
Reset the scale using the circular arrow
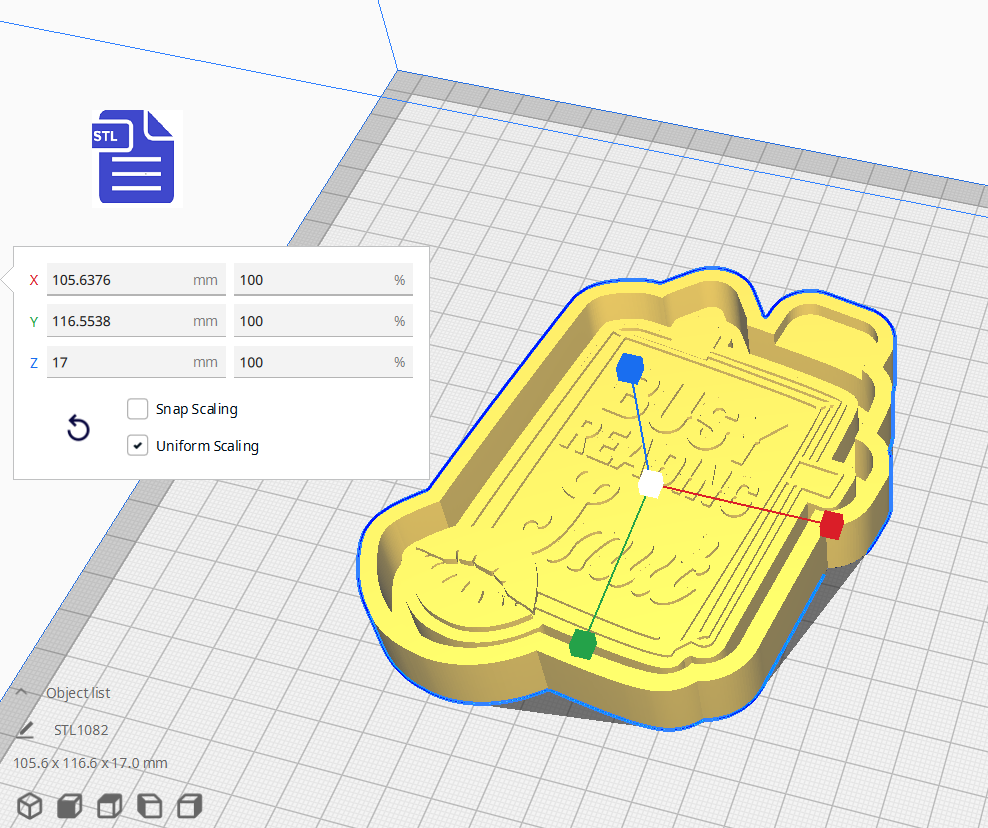tap(78, 428)
